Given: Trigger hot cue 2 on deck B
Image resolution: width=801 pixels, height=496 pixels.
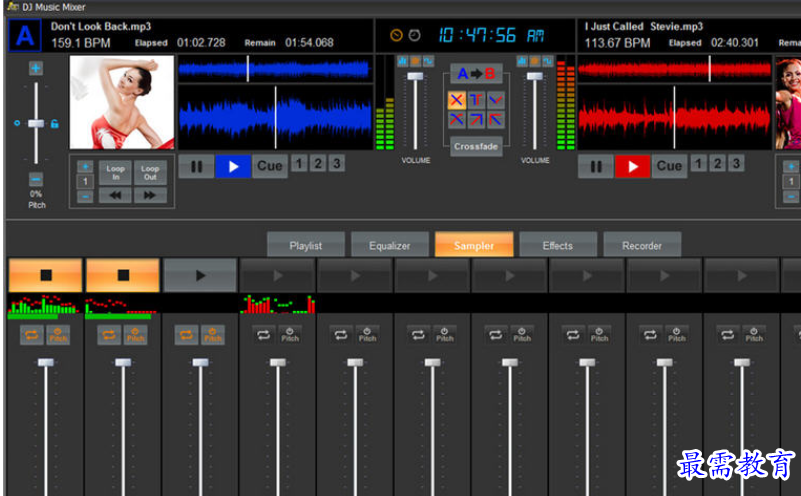Looking at the screenshot, I should pyautogui.click(x=717, y=163).
